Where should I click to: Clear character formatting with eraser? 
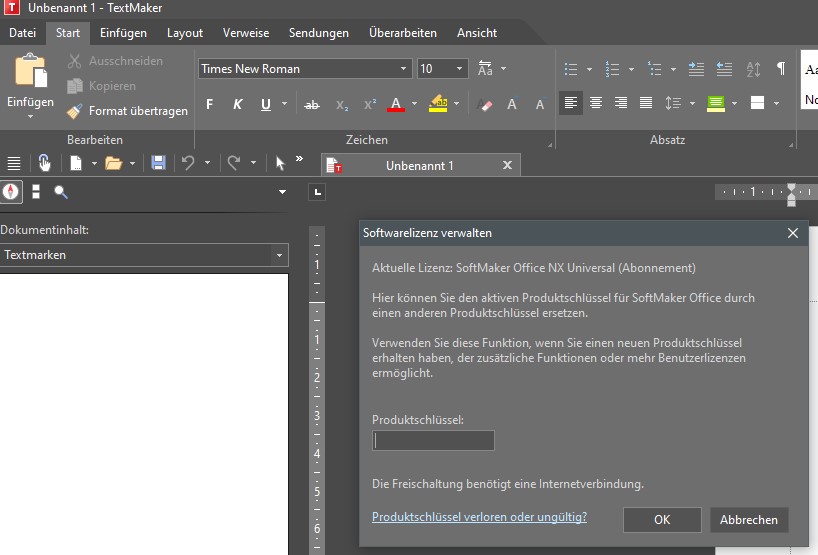[x=485, y=105]
